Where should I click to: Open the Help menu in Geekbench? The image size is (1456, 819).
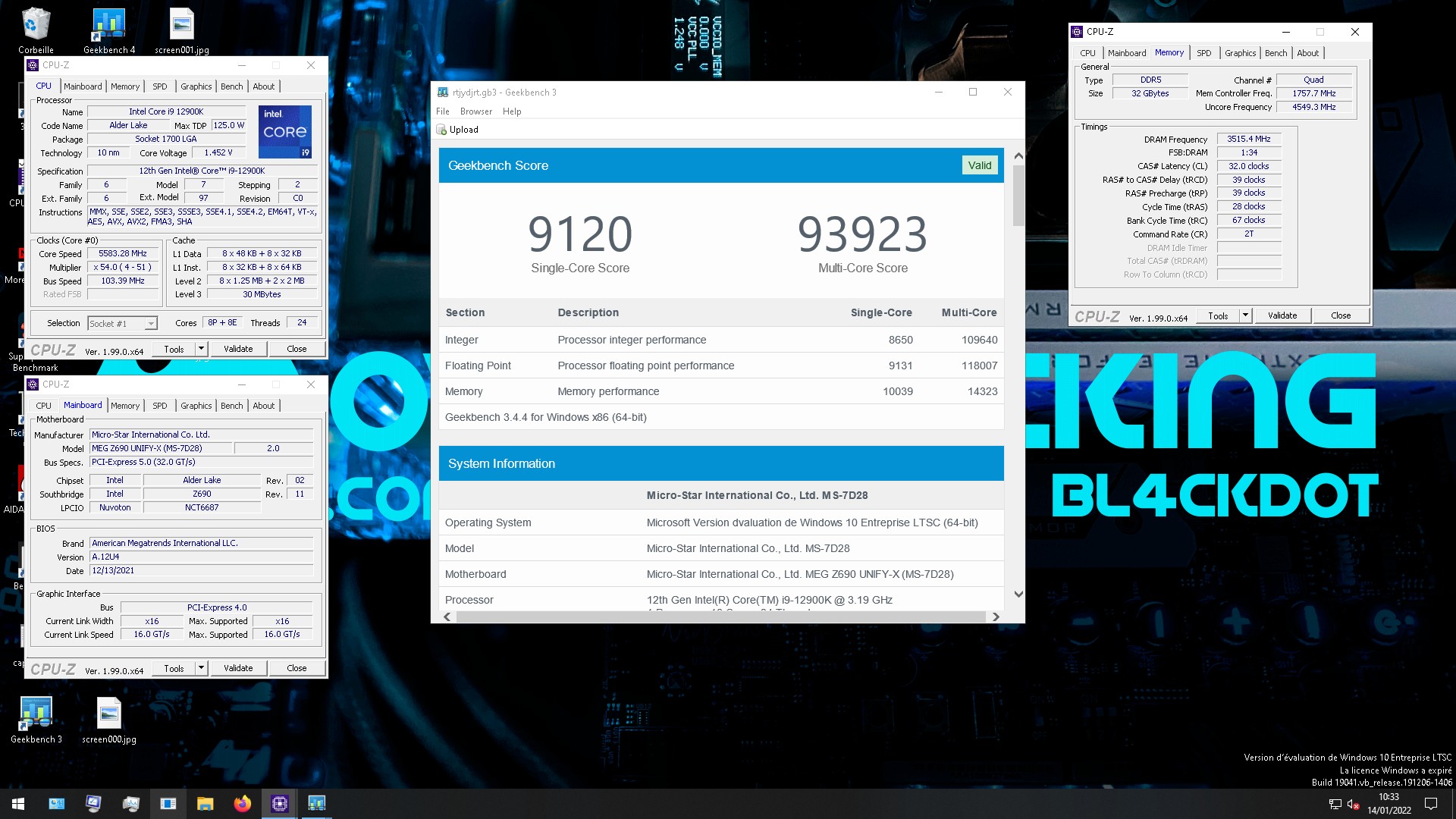tap(512, 111)
